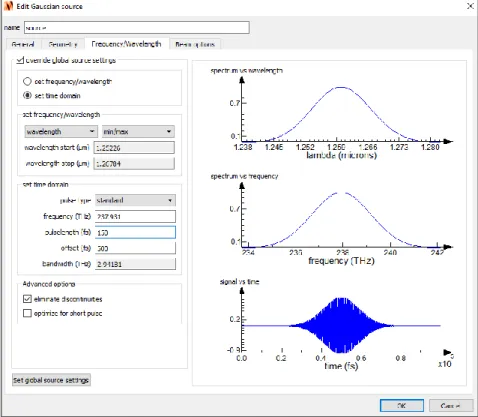Click the 'spectrum vs wavelength' plot title
The image size is (478, 417).
click(247, 71)
